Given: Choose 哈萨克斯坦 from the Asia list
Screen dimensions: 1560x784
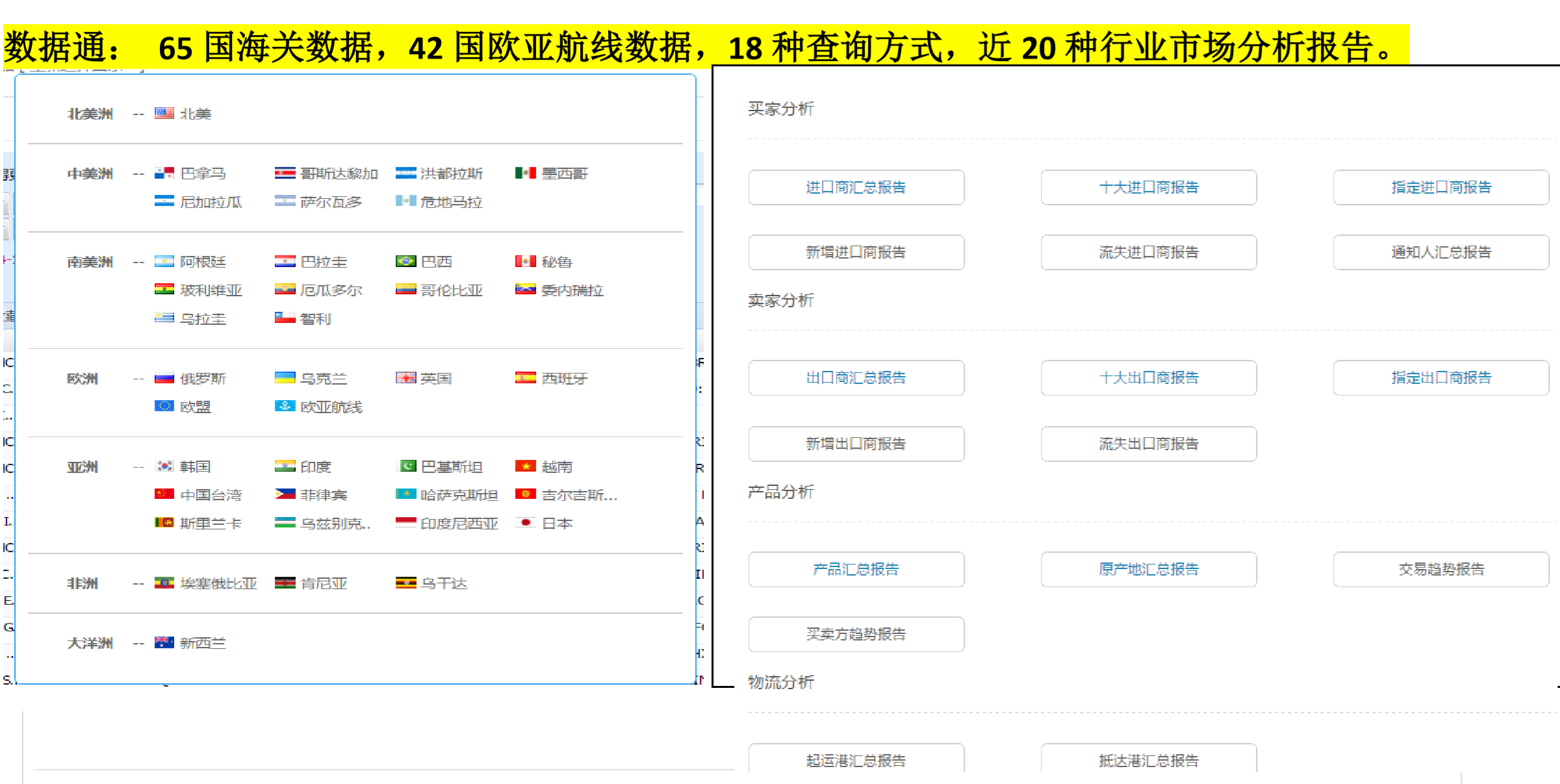Looking at the screenshot, I should [459, 495].
